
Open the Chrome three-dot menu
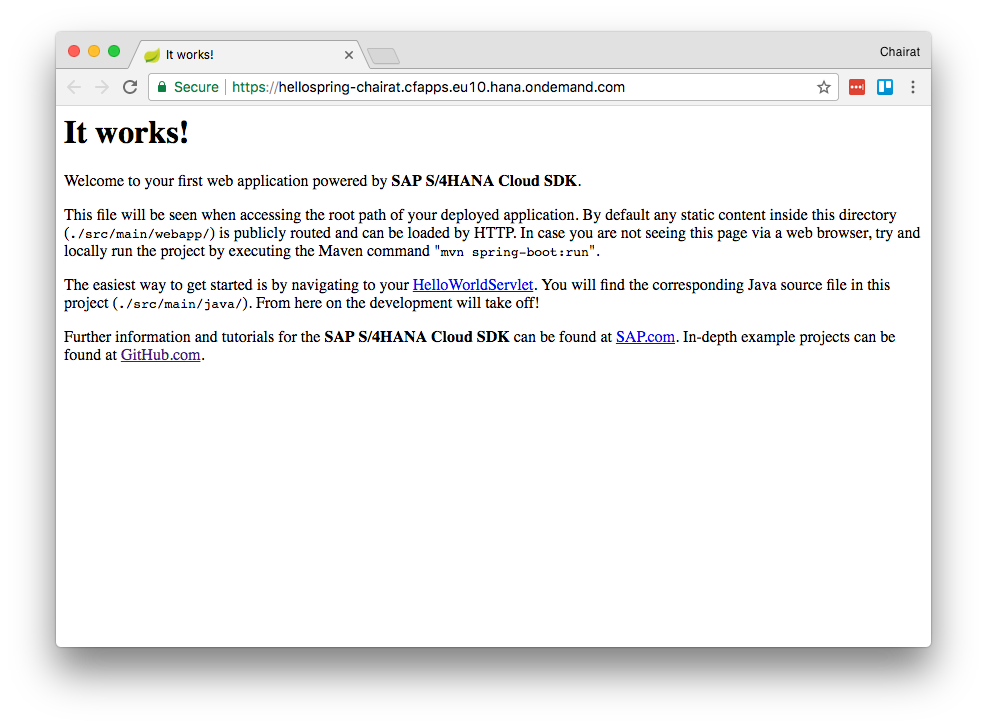click(913, 87)
